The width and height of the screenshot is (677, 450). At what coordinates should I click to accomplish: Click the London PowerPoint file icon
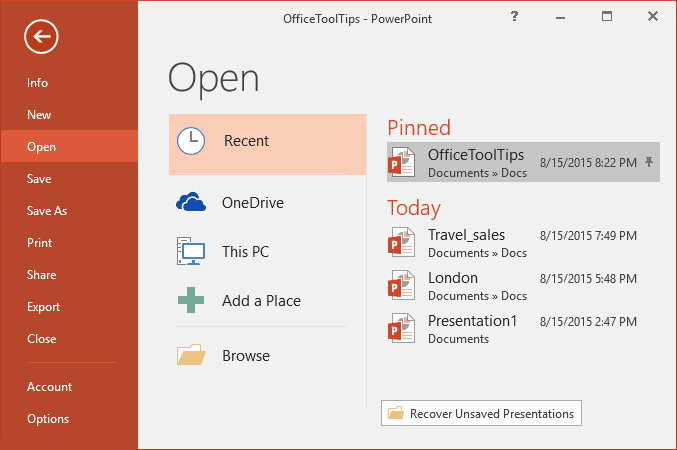click(402, 285)
